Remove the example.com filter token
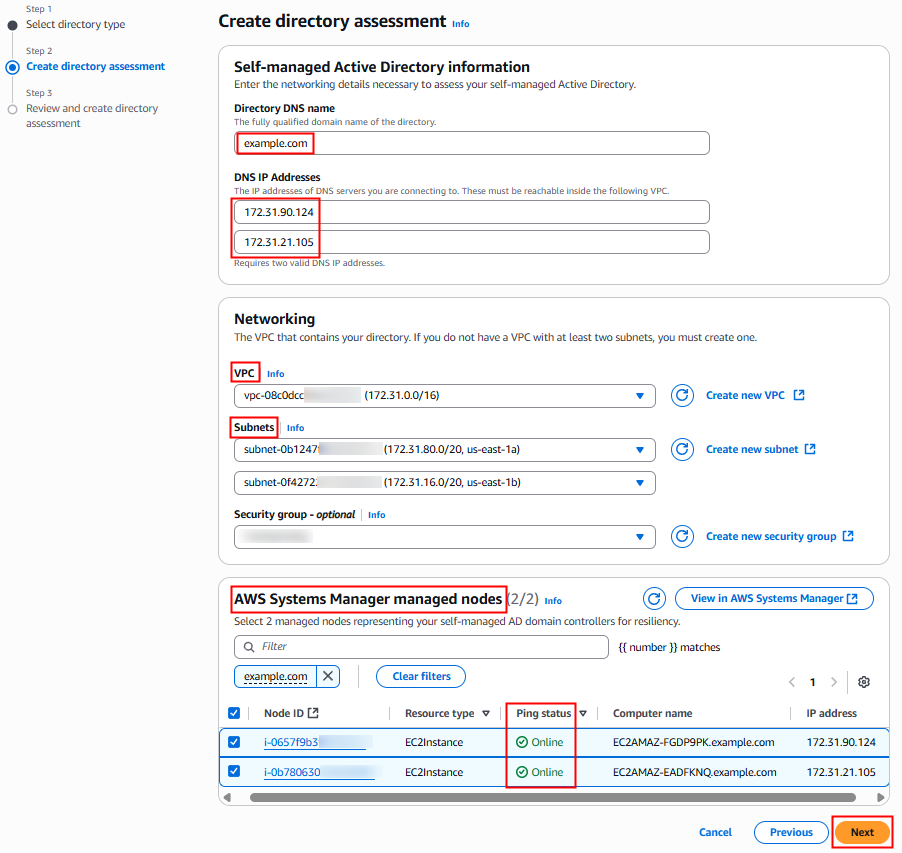The width and height of the screenshot is (902, 853). point(328,676)
